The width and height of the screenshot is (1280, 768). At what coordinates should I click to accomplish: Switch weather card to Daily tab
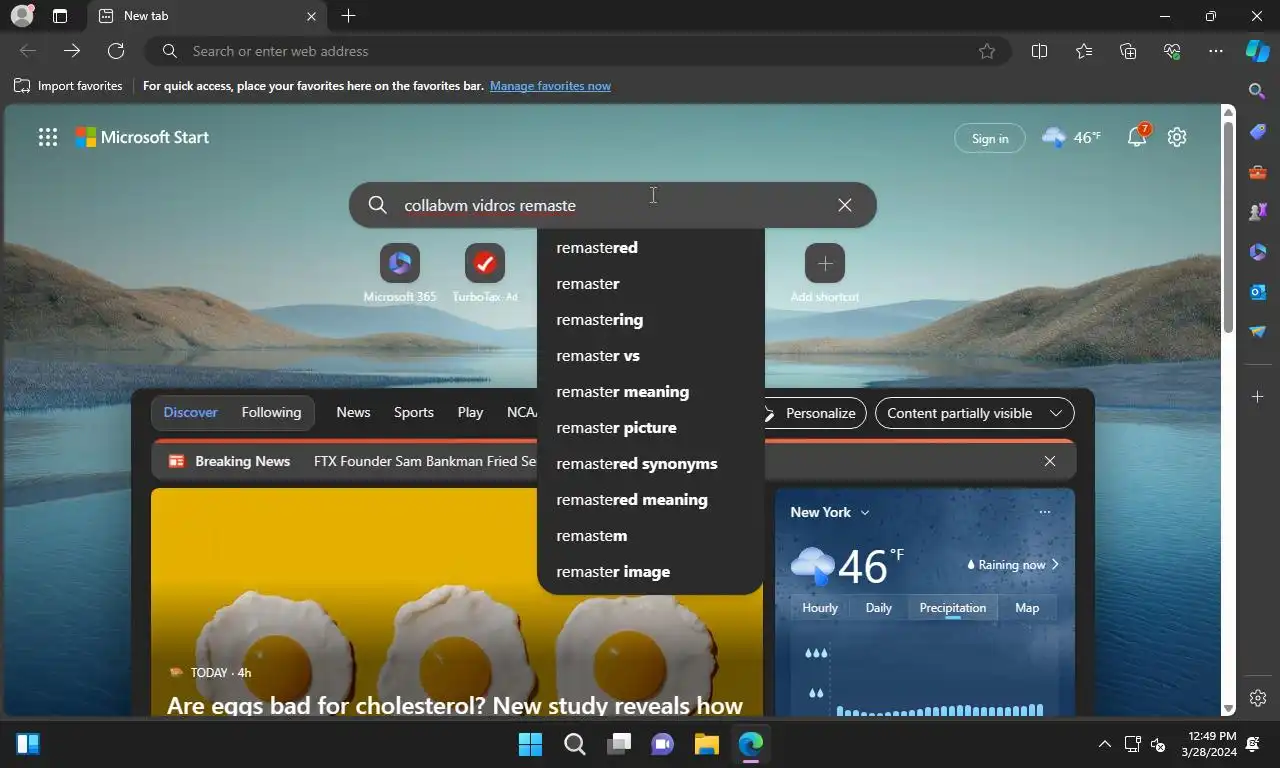(879, 607)
